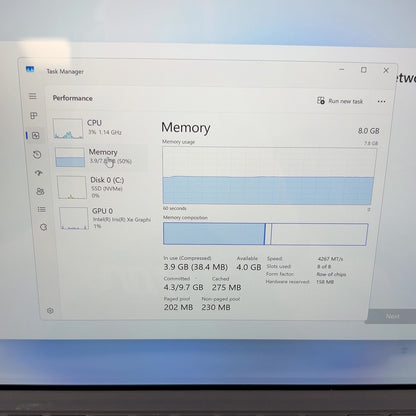Open the Startup apps page icon
Screen dimensions: 416x416
(39, 173)
